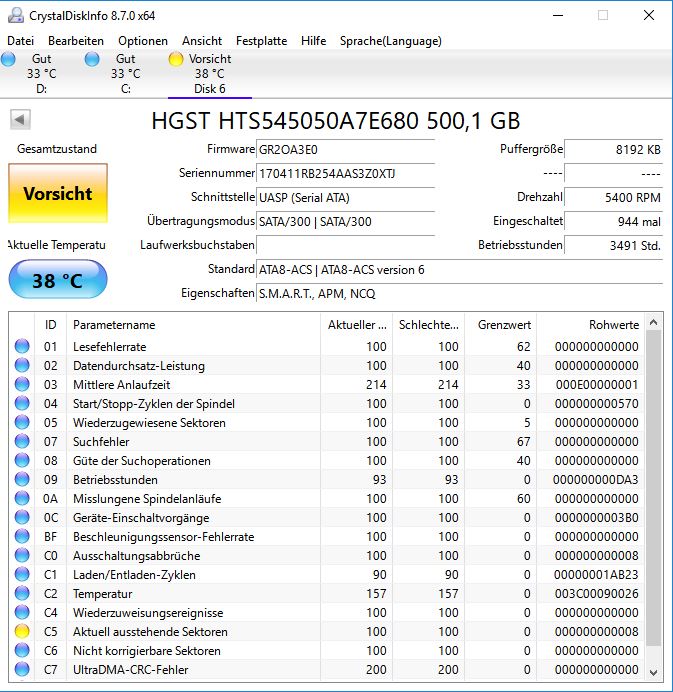Screen dimensions: 673x692
Task: Click the status icon of Güte der Suchoperationen row
Action: click(x=22, y=460)
